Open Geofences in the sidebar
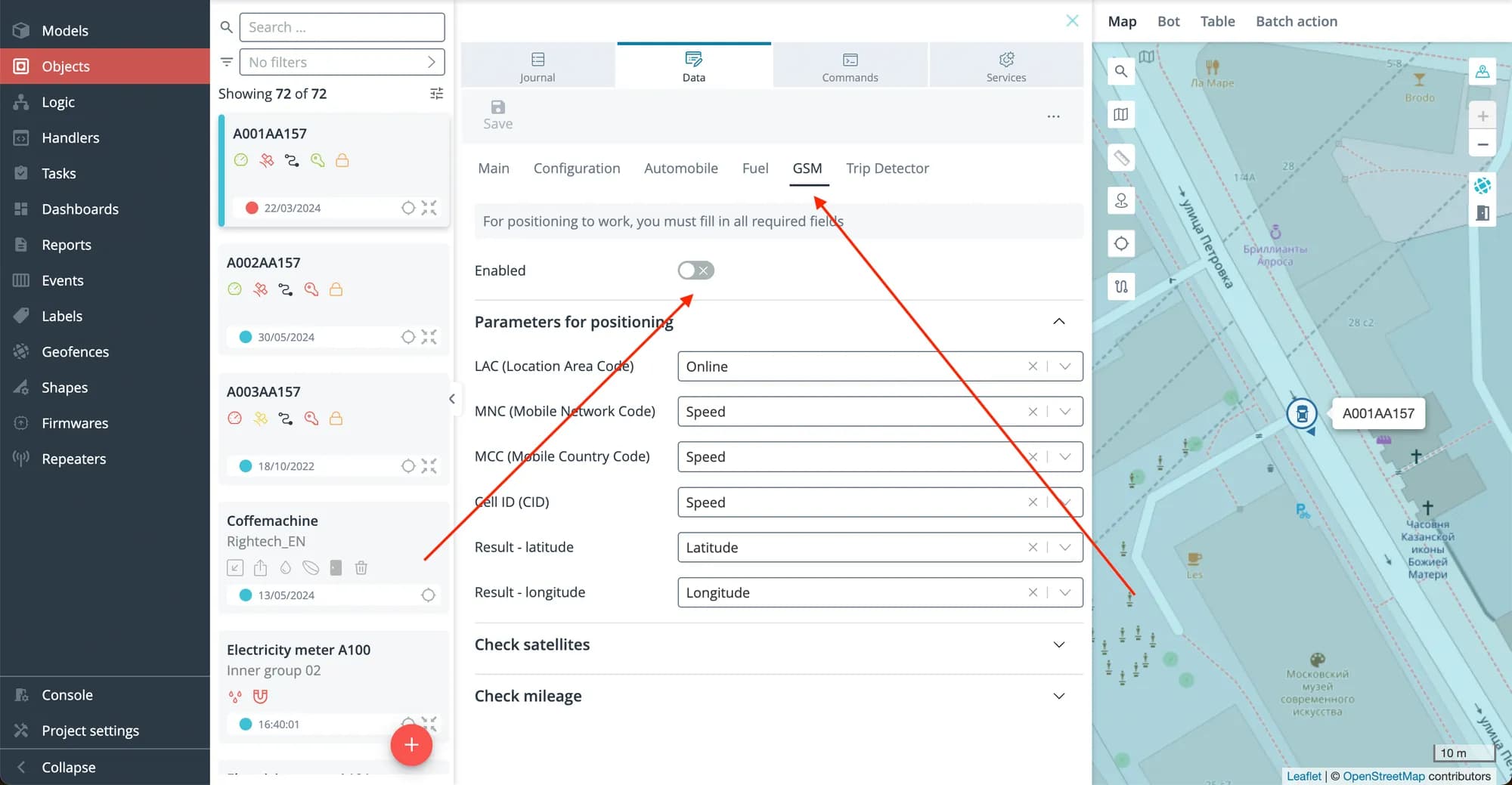 (75, 352)
